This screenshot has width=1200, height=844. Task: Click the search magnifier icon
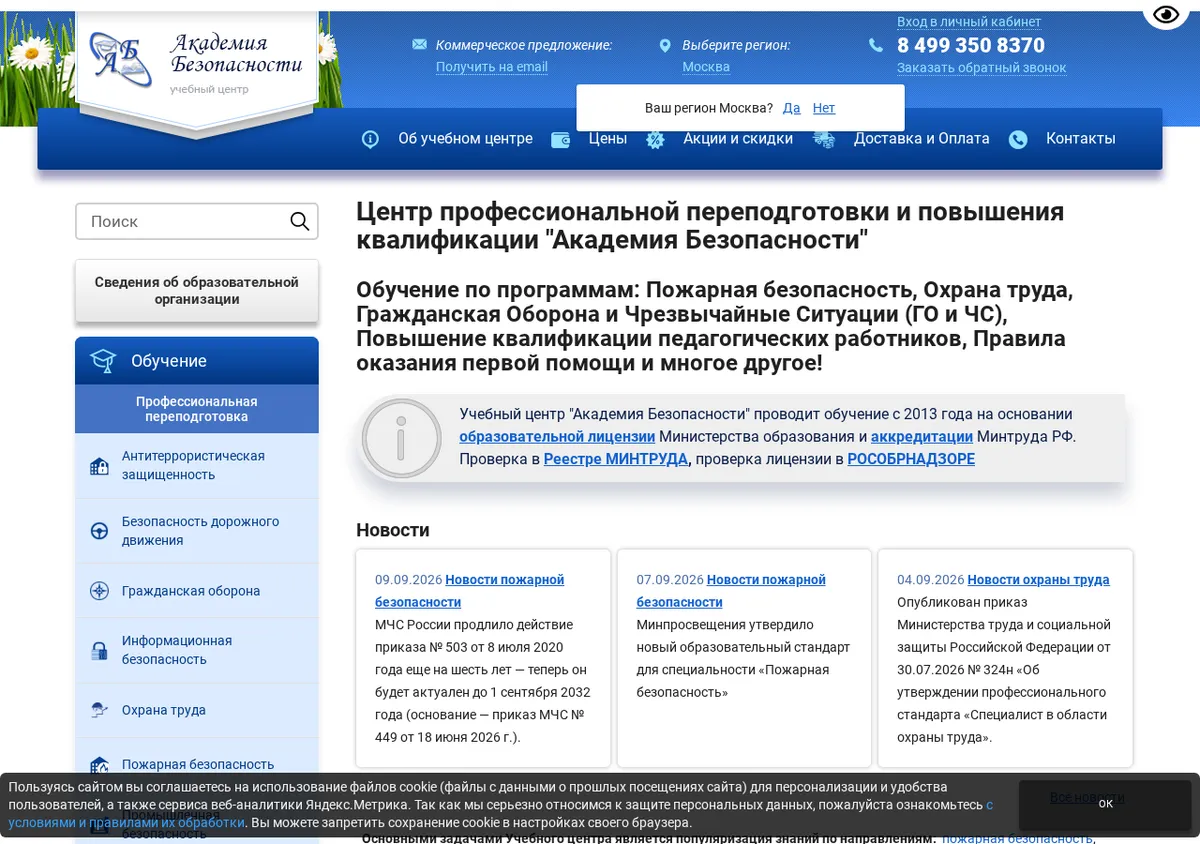pos(299,221)
